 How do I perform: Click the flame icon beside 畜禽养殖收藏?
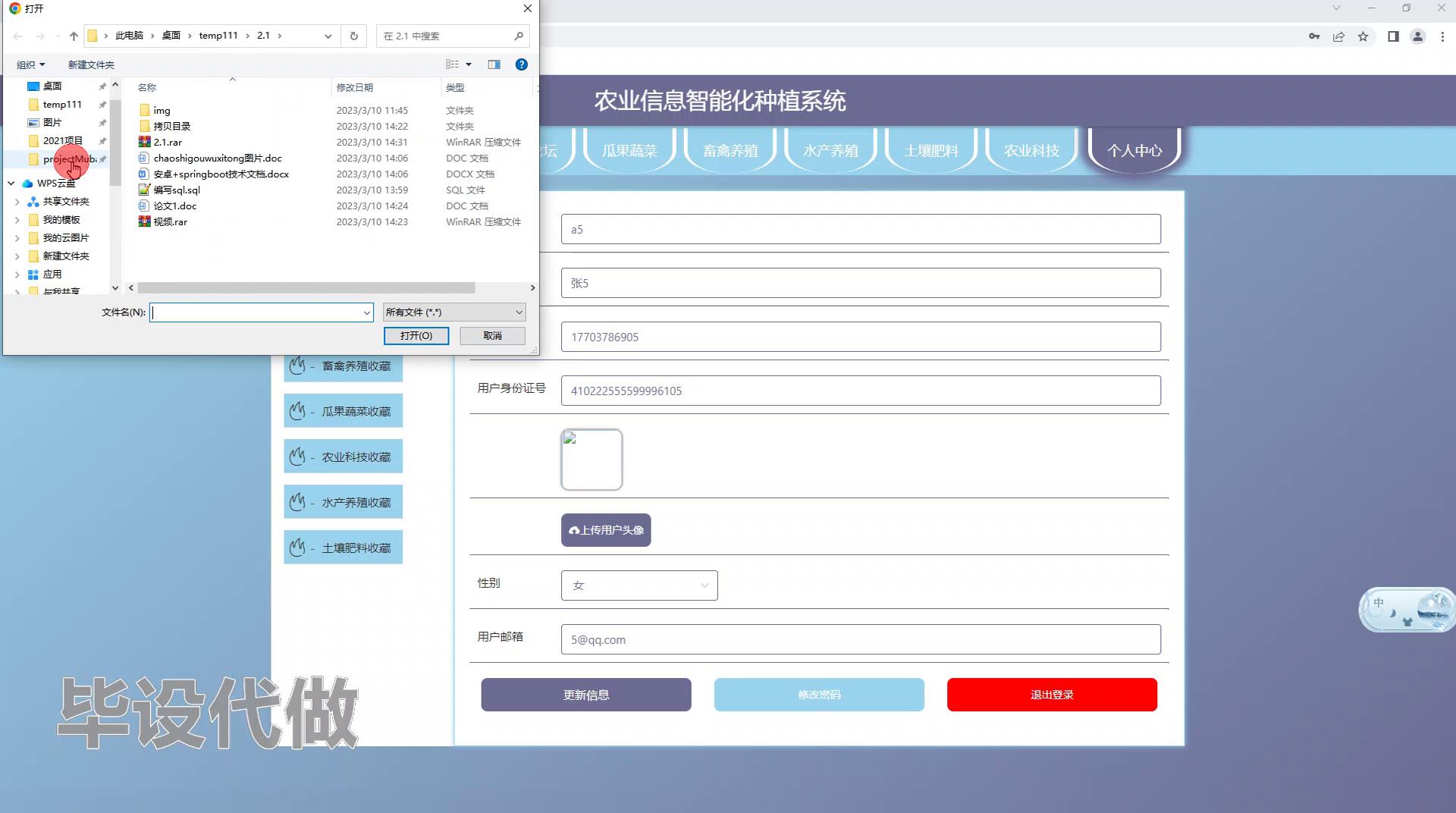pos(297,366)
